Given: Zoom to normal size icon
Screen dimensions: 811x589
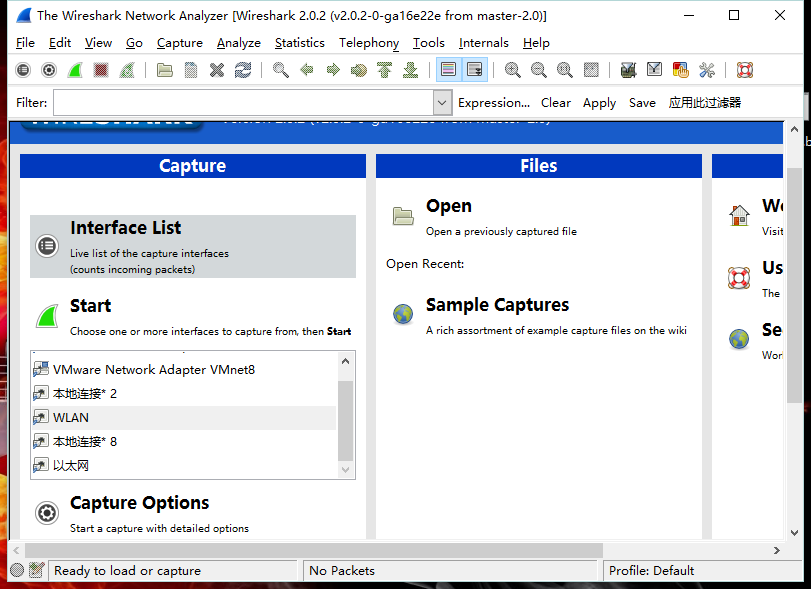Looking at the screenshot, I should [x=564, y=70].
